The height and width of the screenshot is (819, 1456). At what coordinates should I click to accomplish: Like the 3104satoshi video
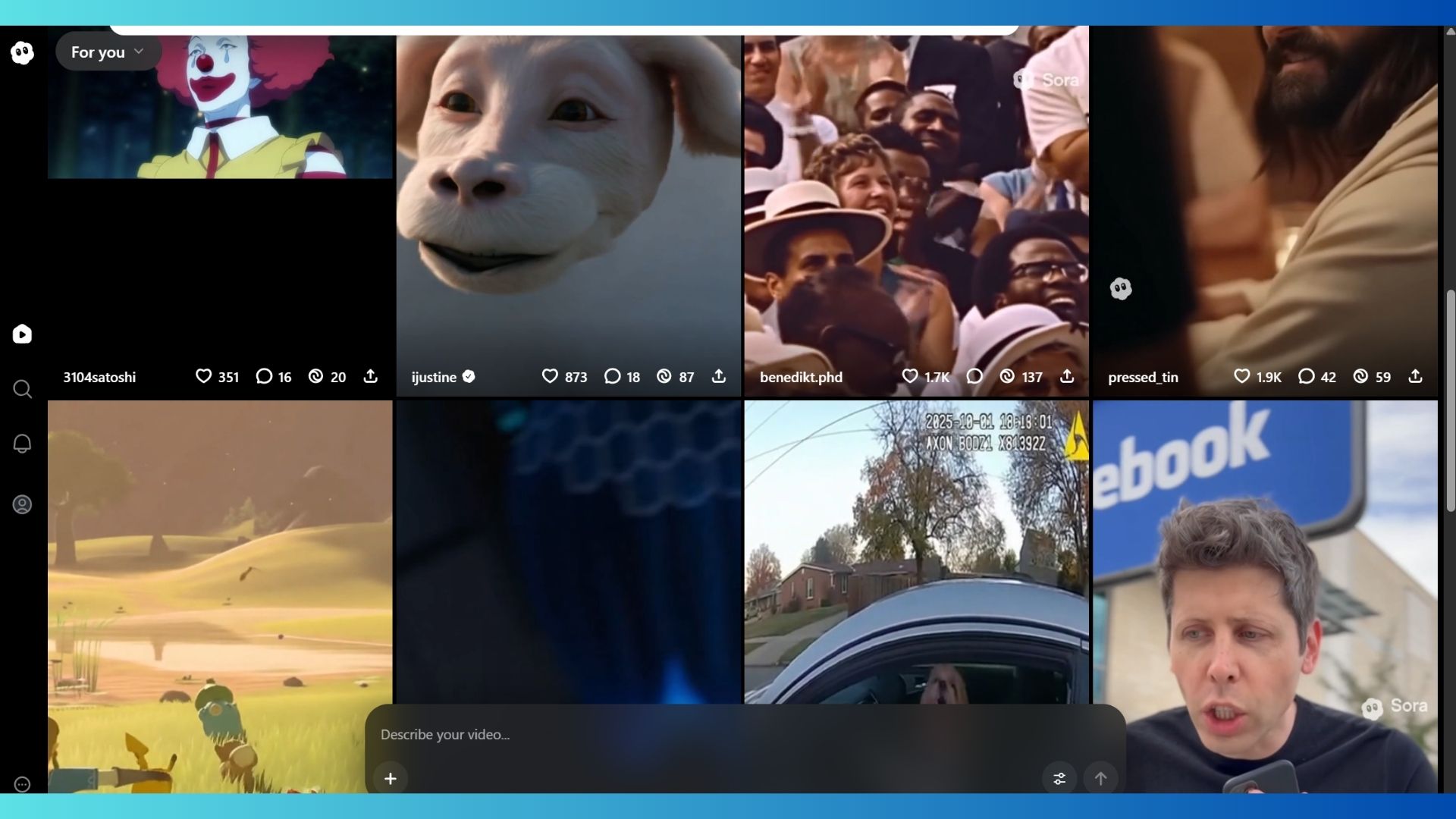coord(203,376)
